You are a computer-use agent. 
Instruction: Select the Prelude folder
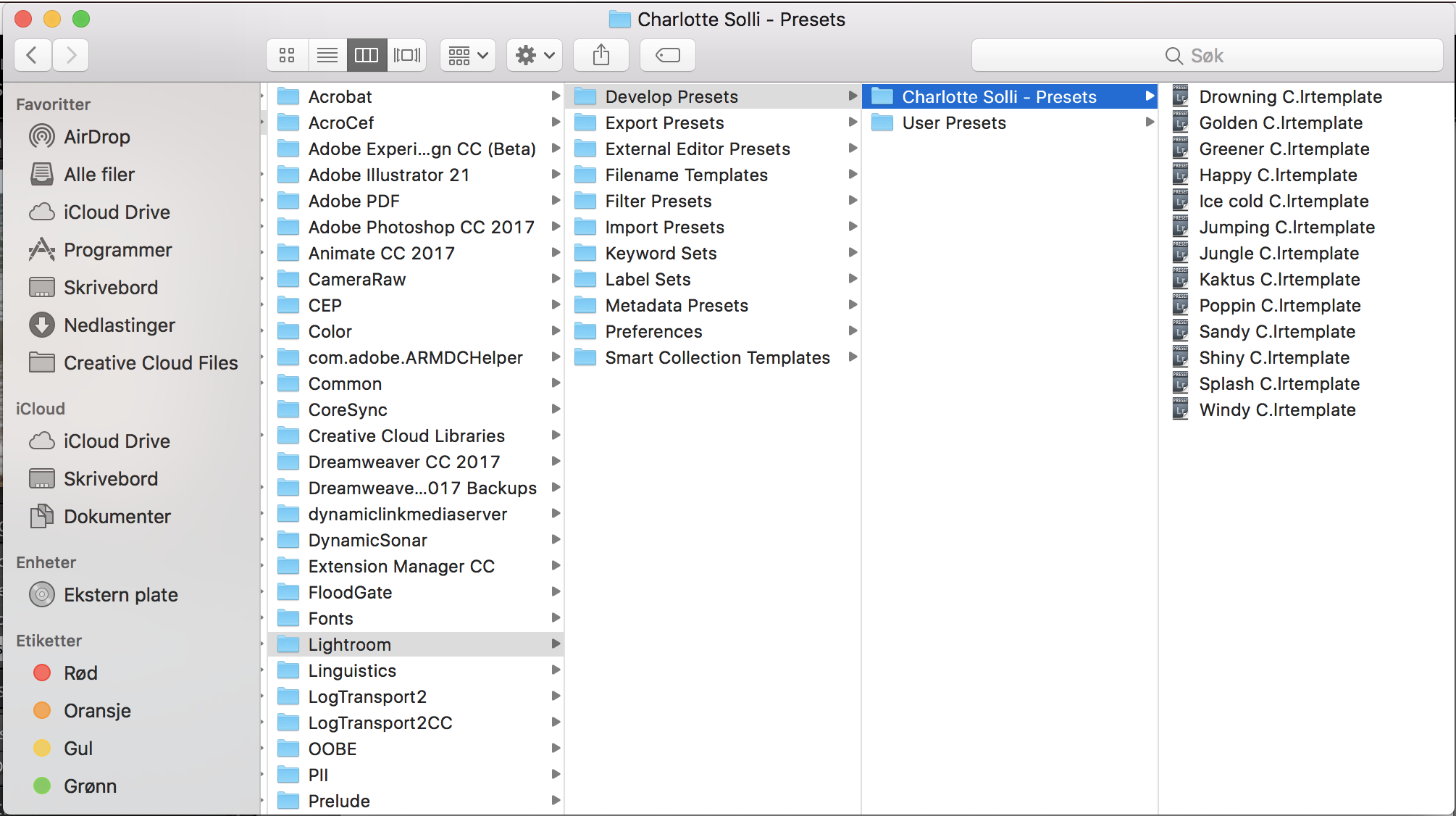416,801
